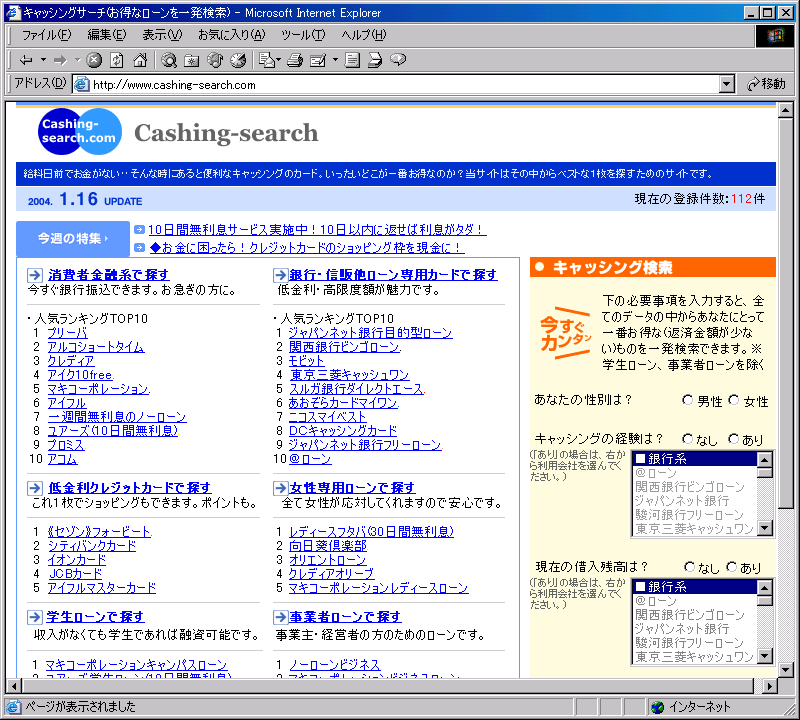The height and width of the screenshot is (720, 800).
Task: Click the Mail envelope toolbar icon
Action: [267, 60]
